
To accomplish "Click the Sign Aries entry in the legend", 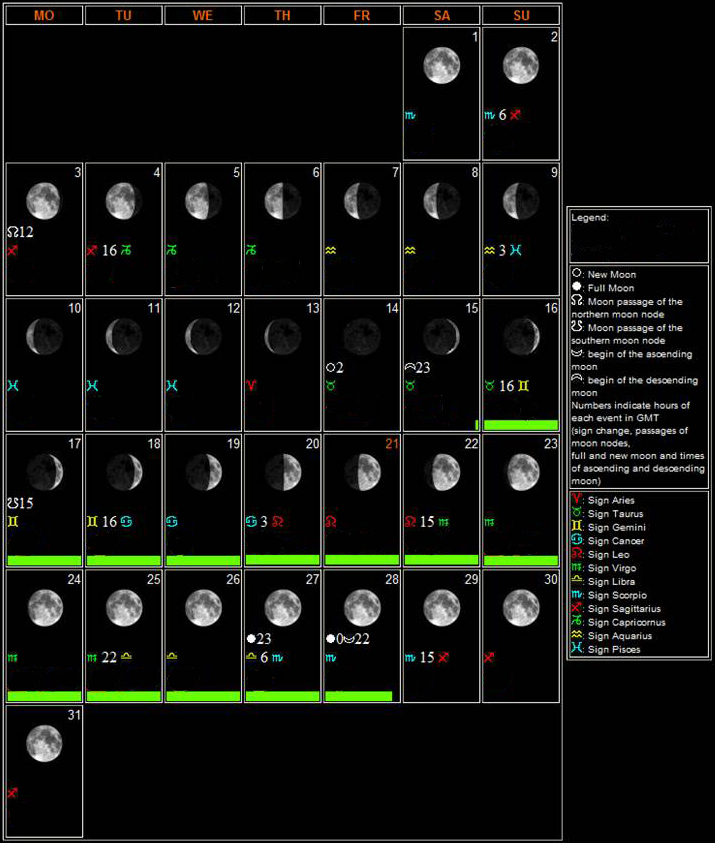I will click(609, 500).
